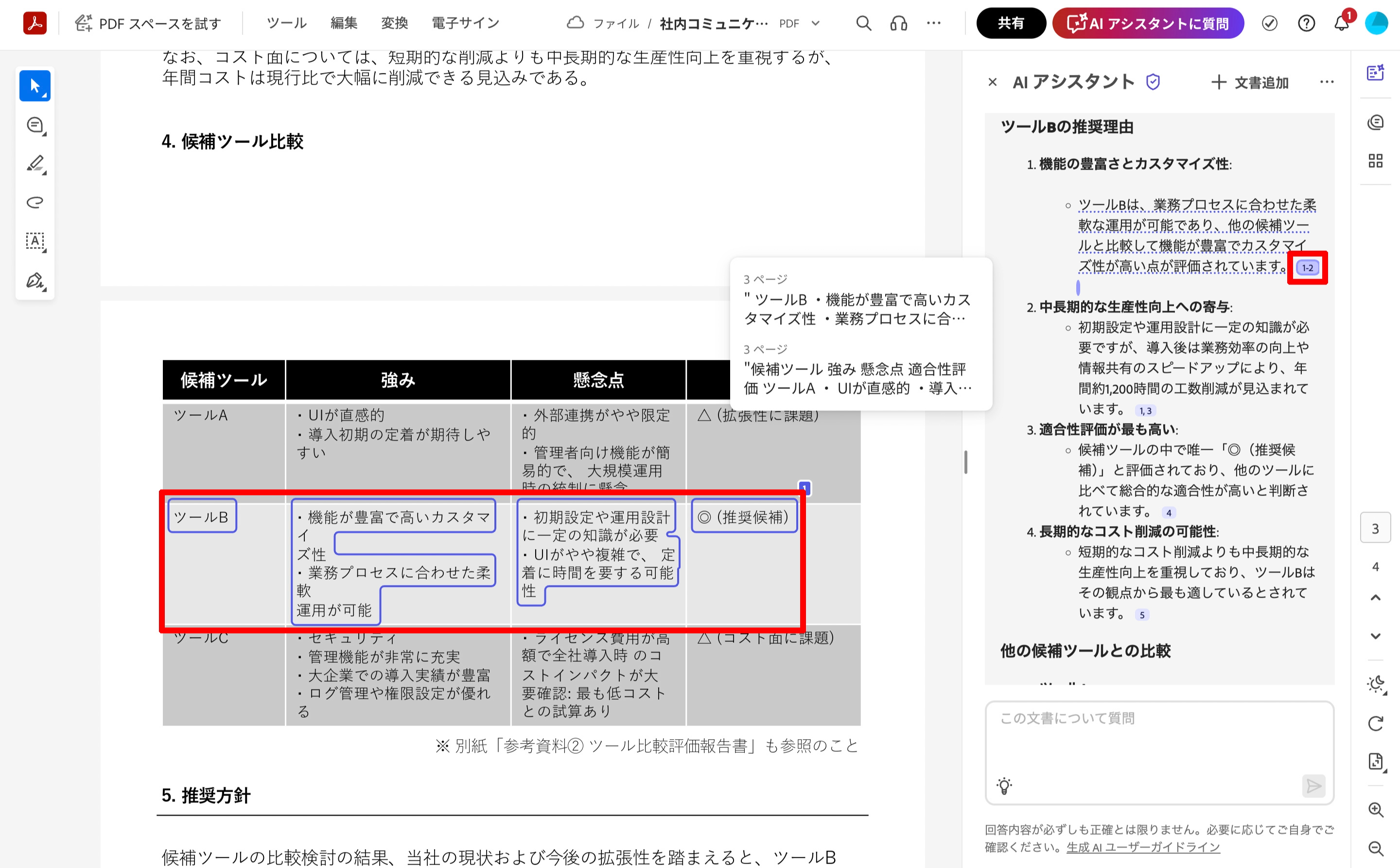Select the highlighter pen tool
Image resolution: width=1400 pixels, height=868 pixels.
coord(35,163)
